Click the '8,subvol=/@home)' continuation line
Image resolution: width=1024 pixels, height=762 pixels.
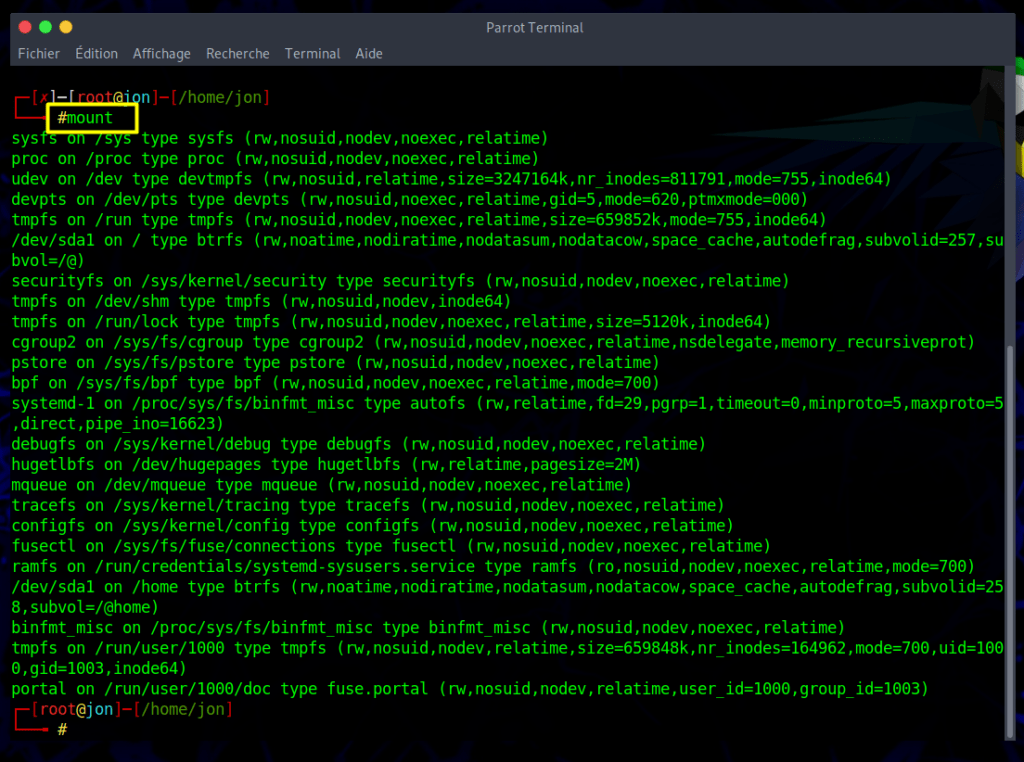coord(85,607)
